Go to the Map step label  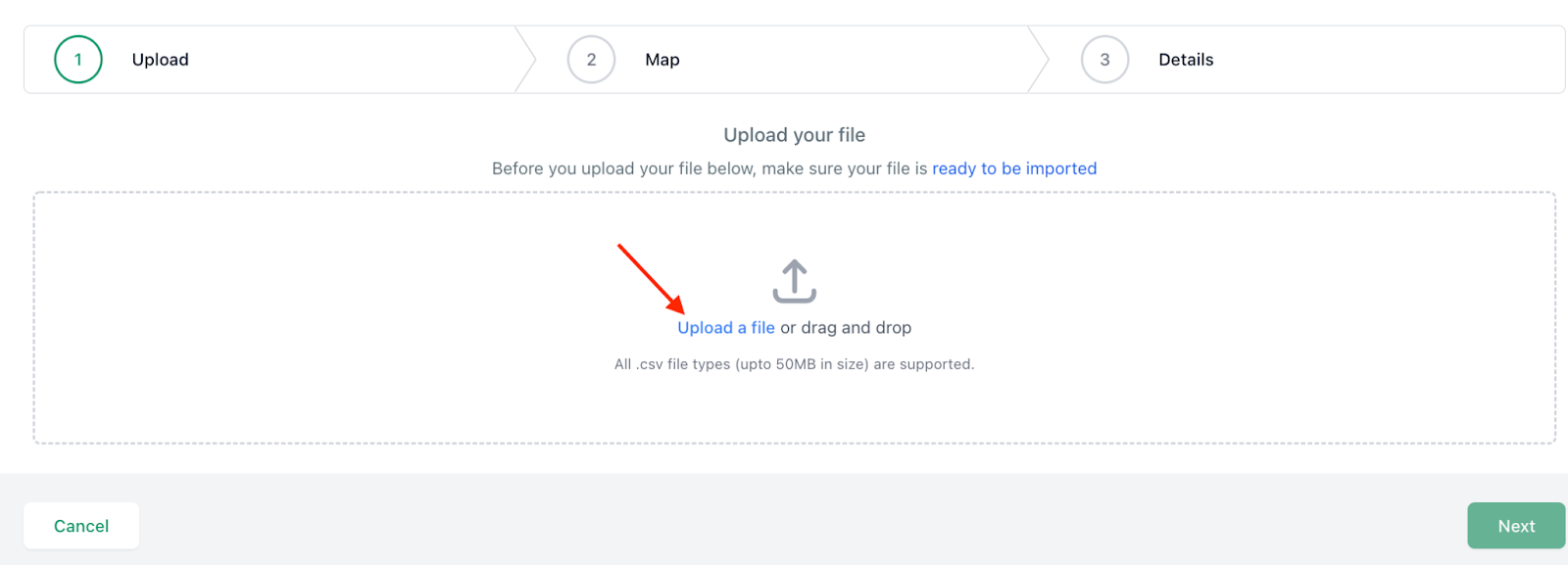[662, 60]
